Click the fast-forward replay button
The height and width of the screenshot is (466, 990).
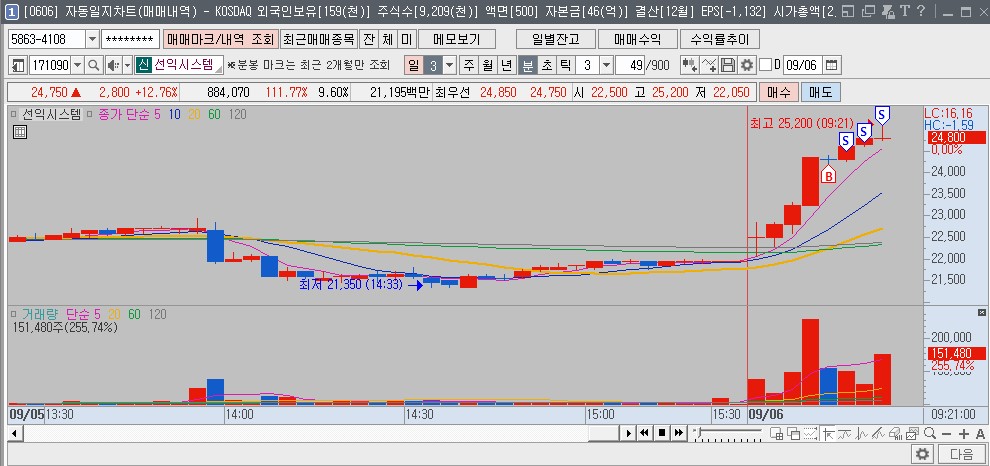679,433
